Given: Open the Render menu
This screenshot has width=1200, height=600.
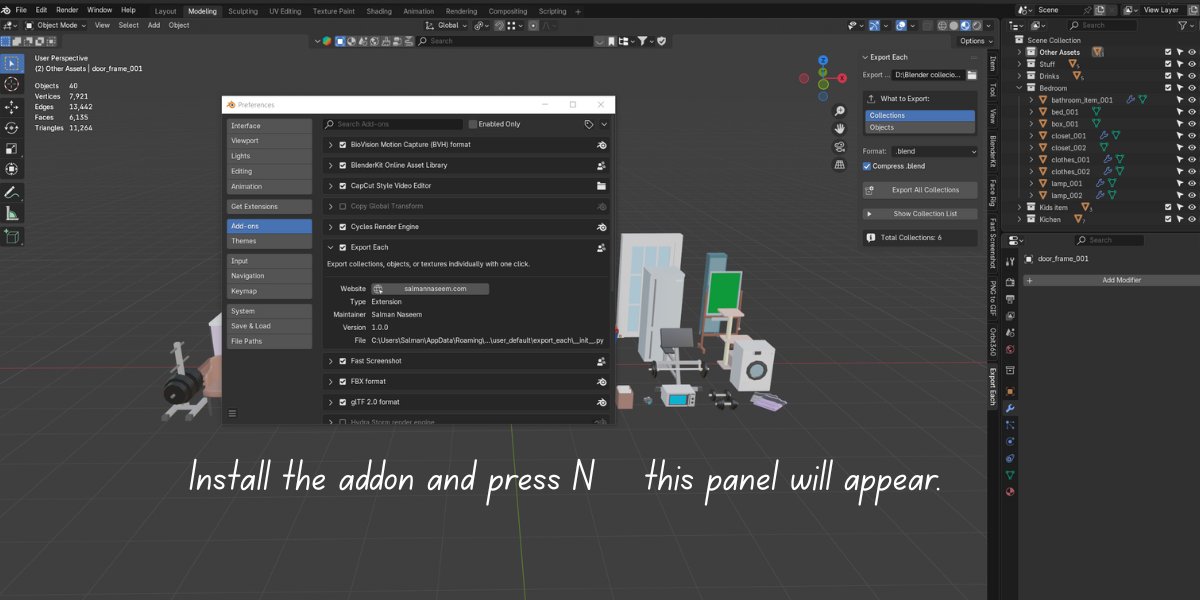Looking at the screenshot, I should pyautogui.click(x=66, y=9).
